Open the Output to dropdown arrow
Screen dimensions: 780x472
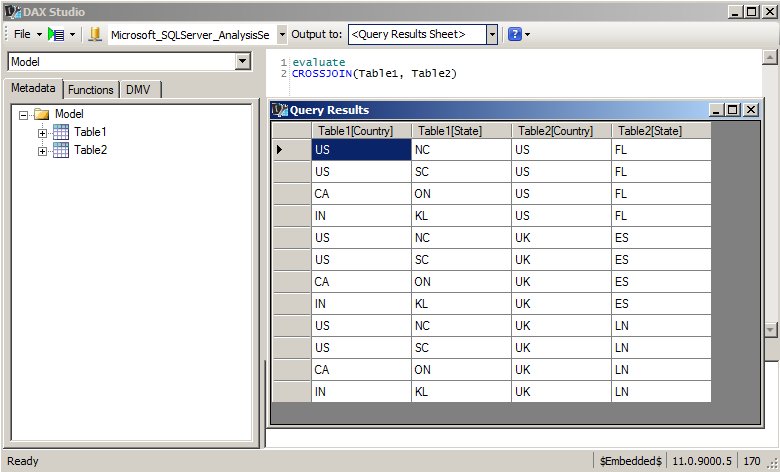click(x=491, y=34)
